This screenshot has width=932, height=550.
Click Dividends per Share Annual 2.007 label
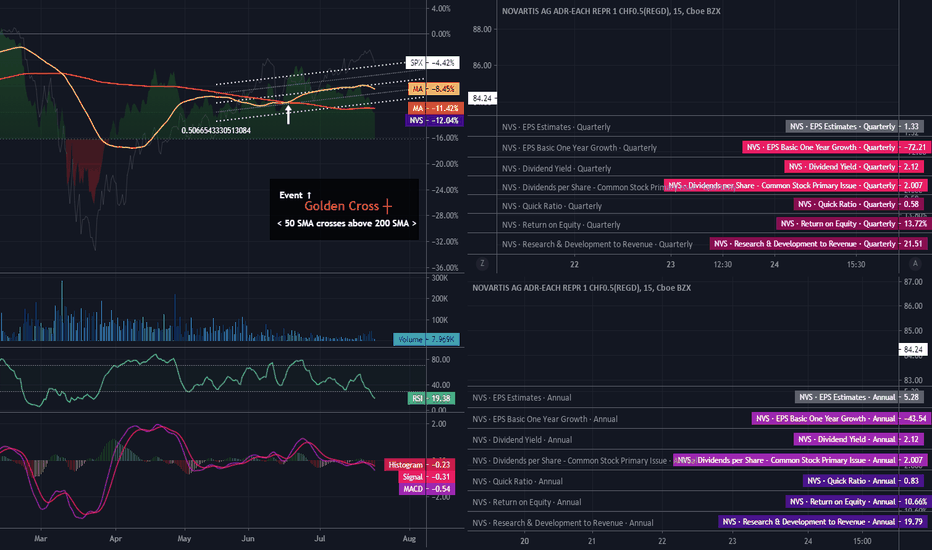[800, 460]
